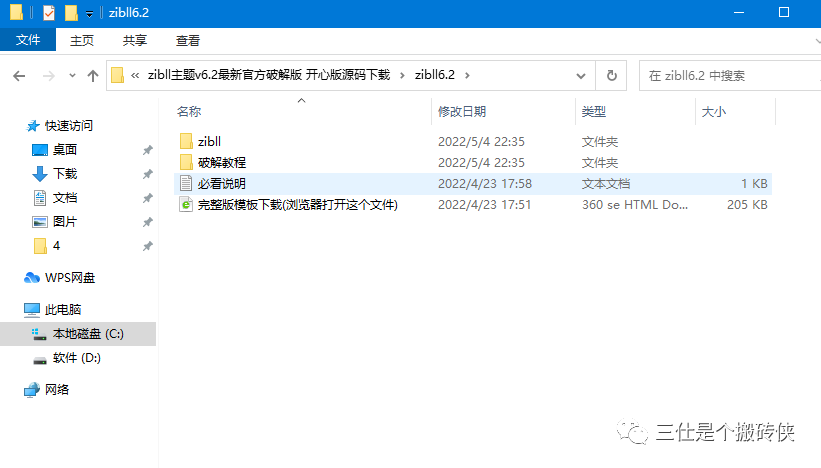This screenshot has height=468, width=821.
Task: Open 桌面 in the navigation pane
Action: [65, 150]
